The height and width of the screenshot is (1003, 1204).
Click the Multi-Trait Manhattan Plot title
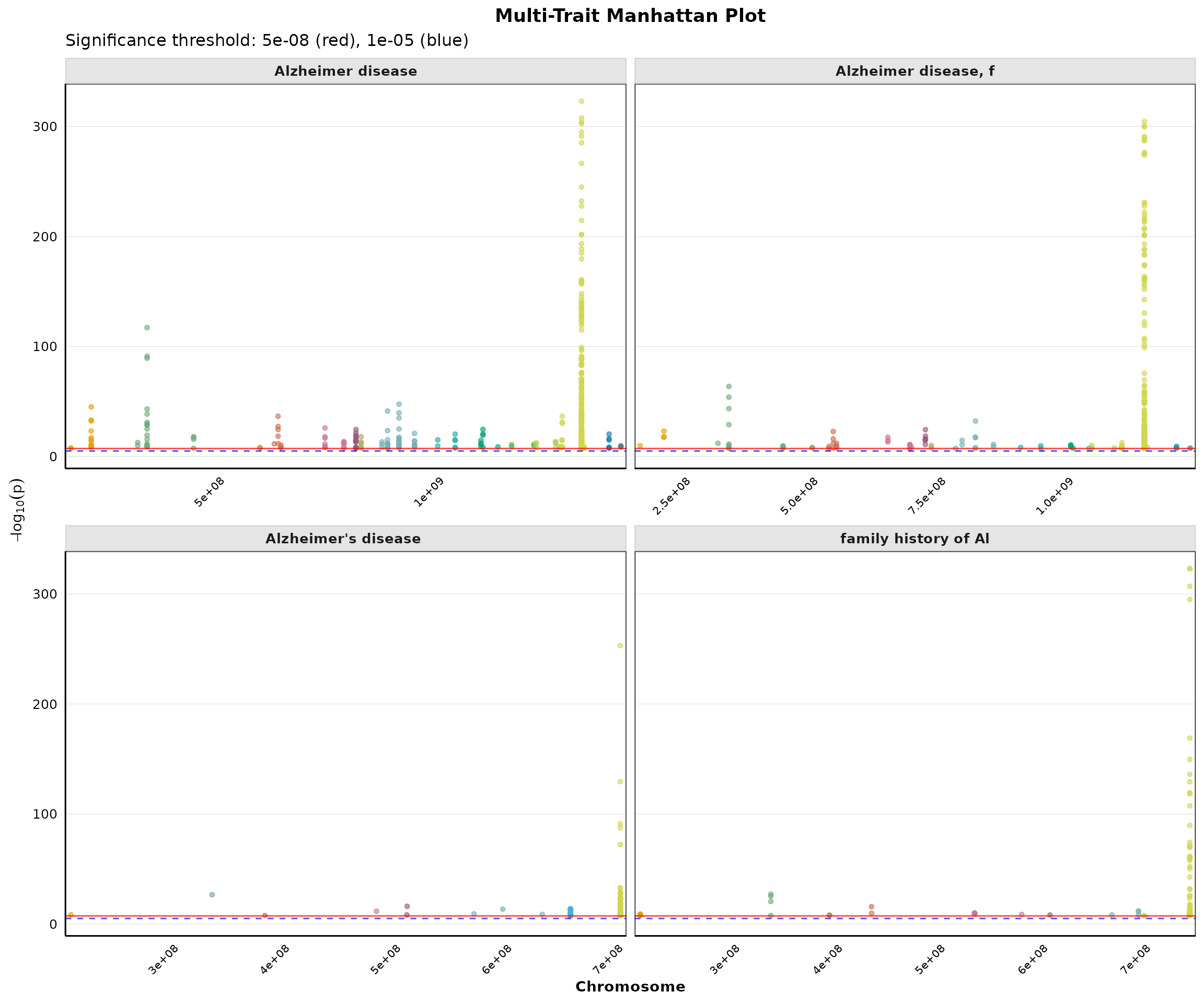(x=630, y=16)
